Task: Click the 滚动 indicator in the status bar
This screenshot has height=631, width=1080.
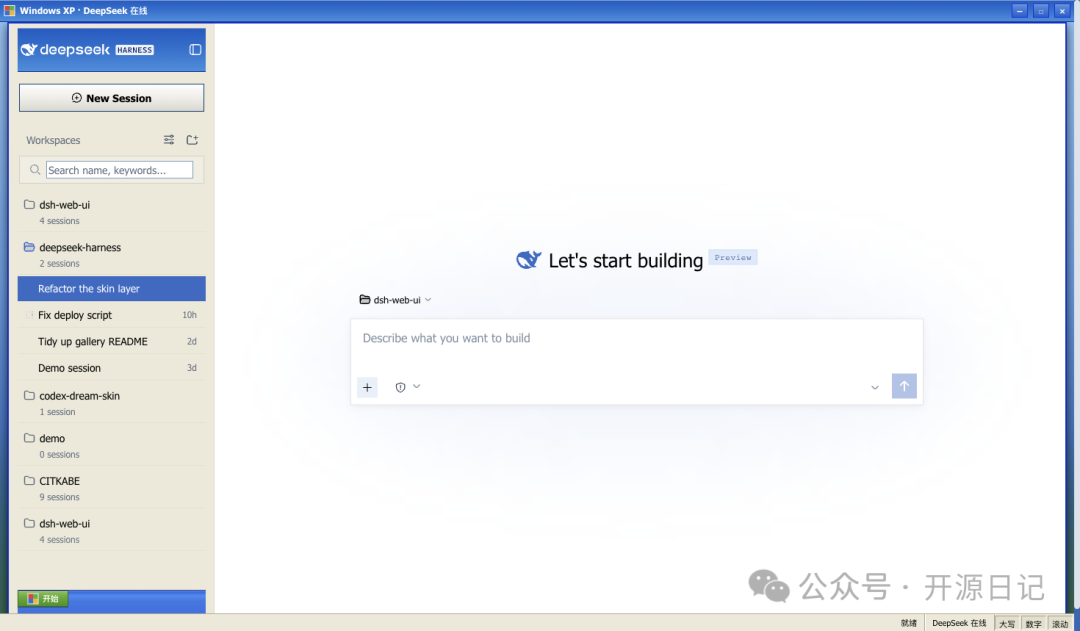Action: tap(1060, 624)
